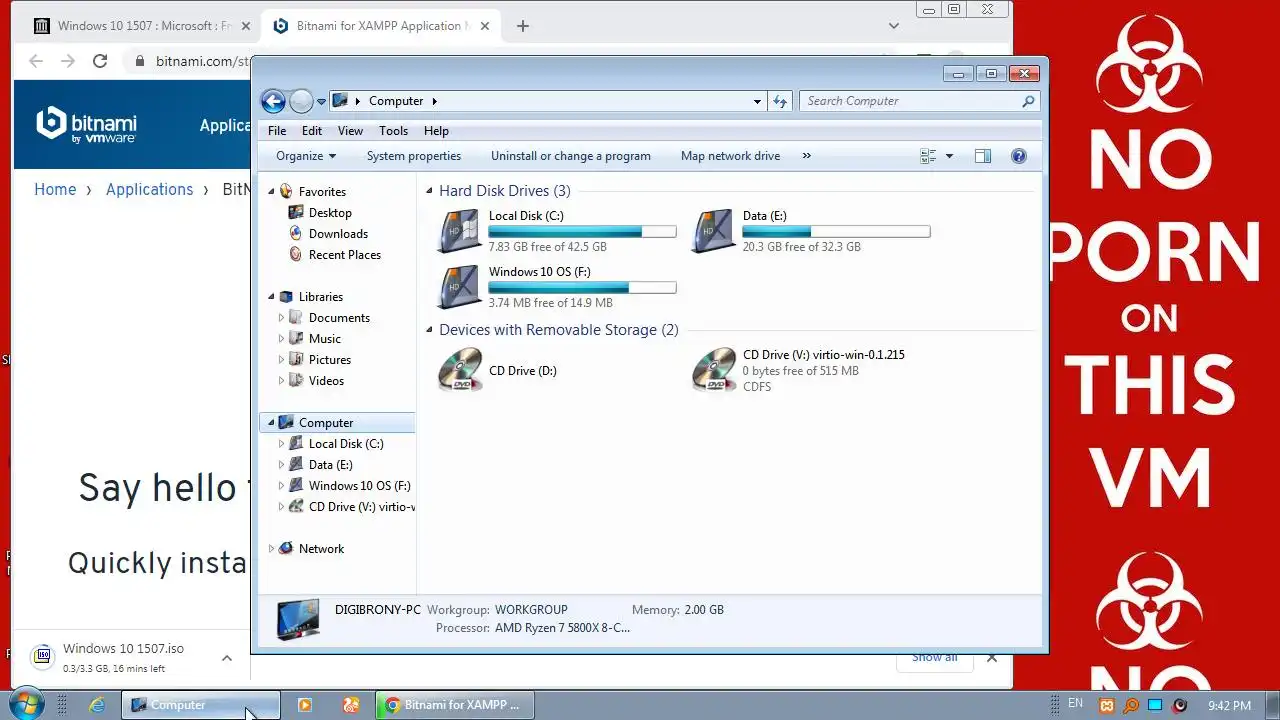
Task: Open the View menu
Action: tap(350, 131)
